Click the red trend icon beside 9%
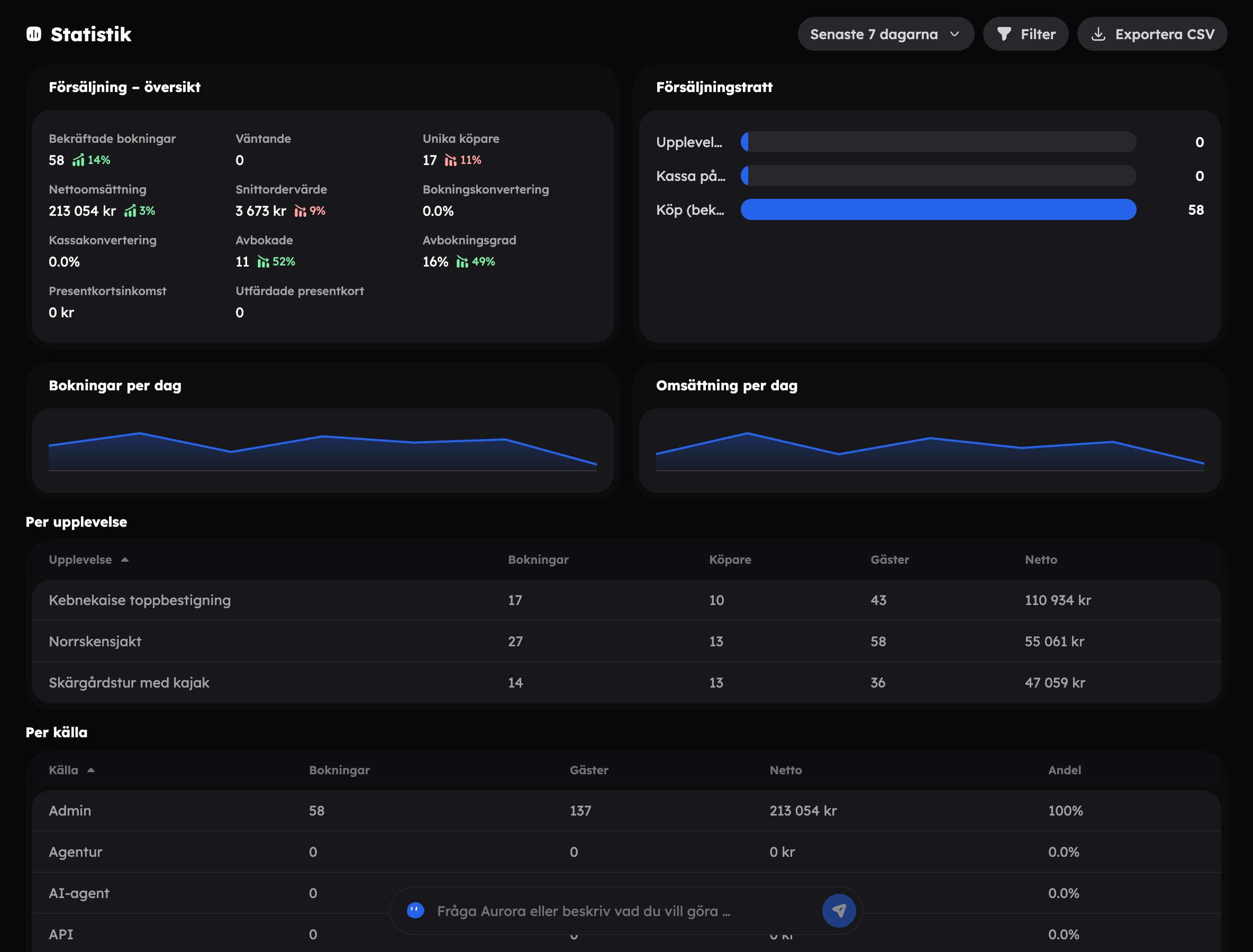The width and height of the screenshot is (1253, 952). 300,211
